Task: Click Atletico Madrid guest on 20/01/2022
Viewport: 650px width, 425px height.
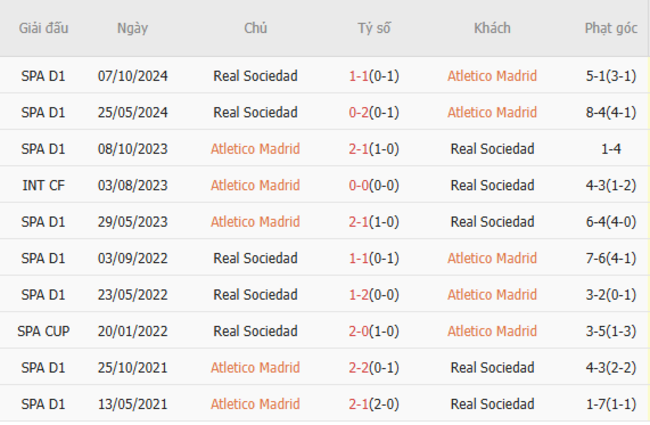Action: [492, 331]
